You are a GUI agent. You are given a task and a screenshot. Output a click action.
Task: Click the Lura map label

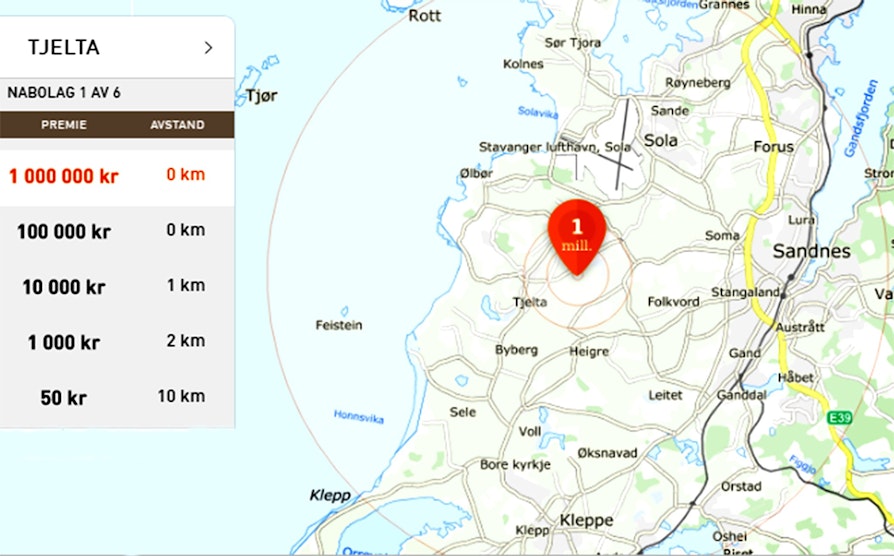click(800, 220)
